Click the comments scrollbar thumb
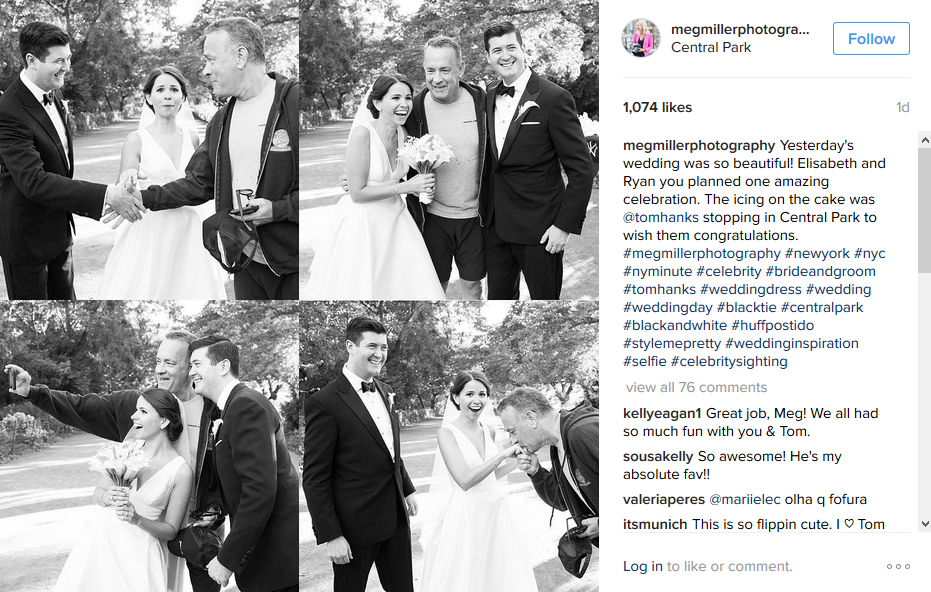The image size is (931, 592). [924, 211]
